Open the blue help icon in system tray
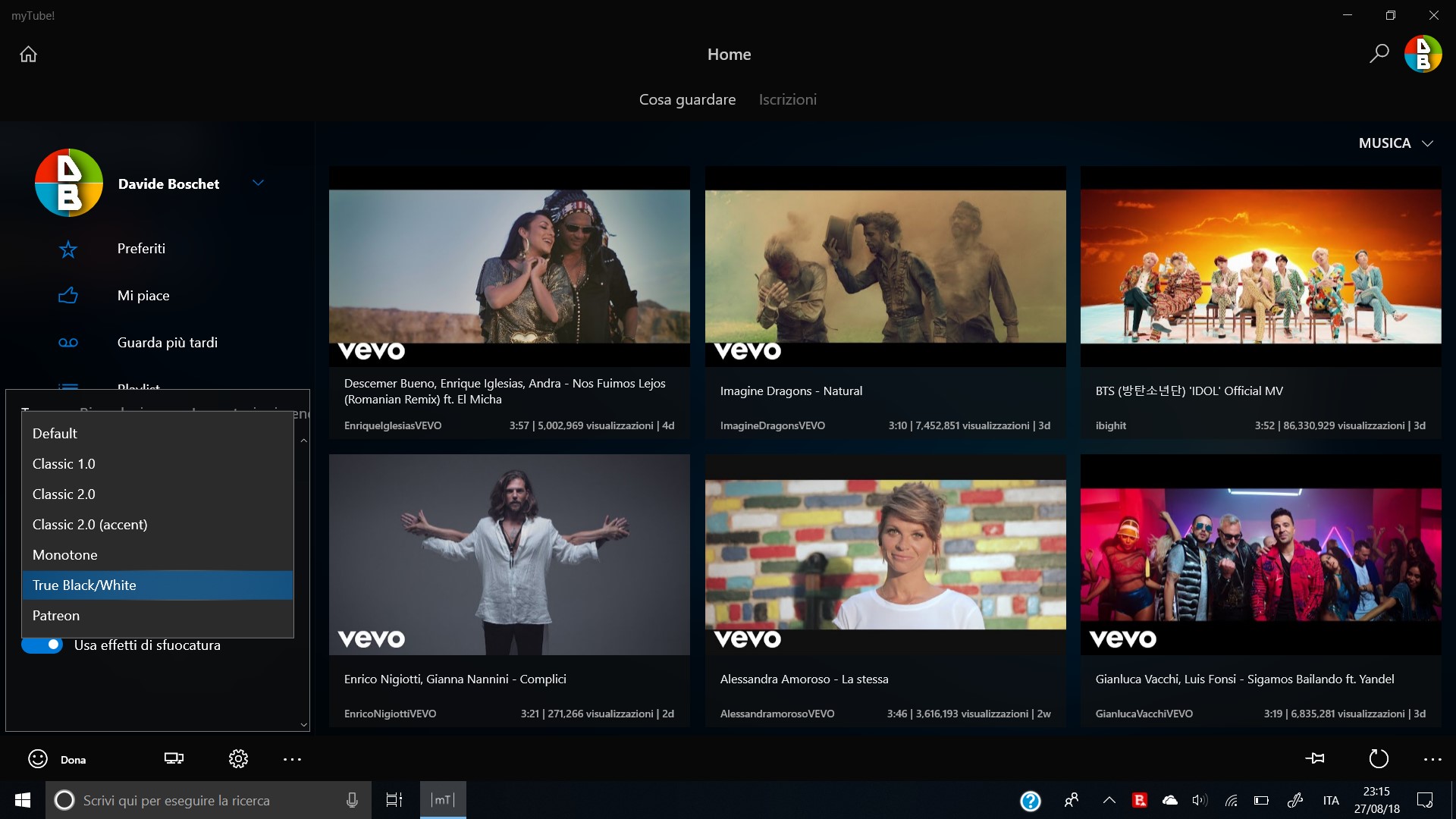The height and width of the screenshot is (819, 1456). tap(1030, 801)
